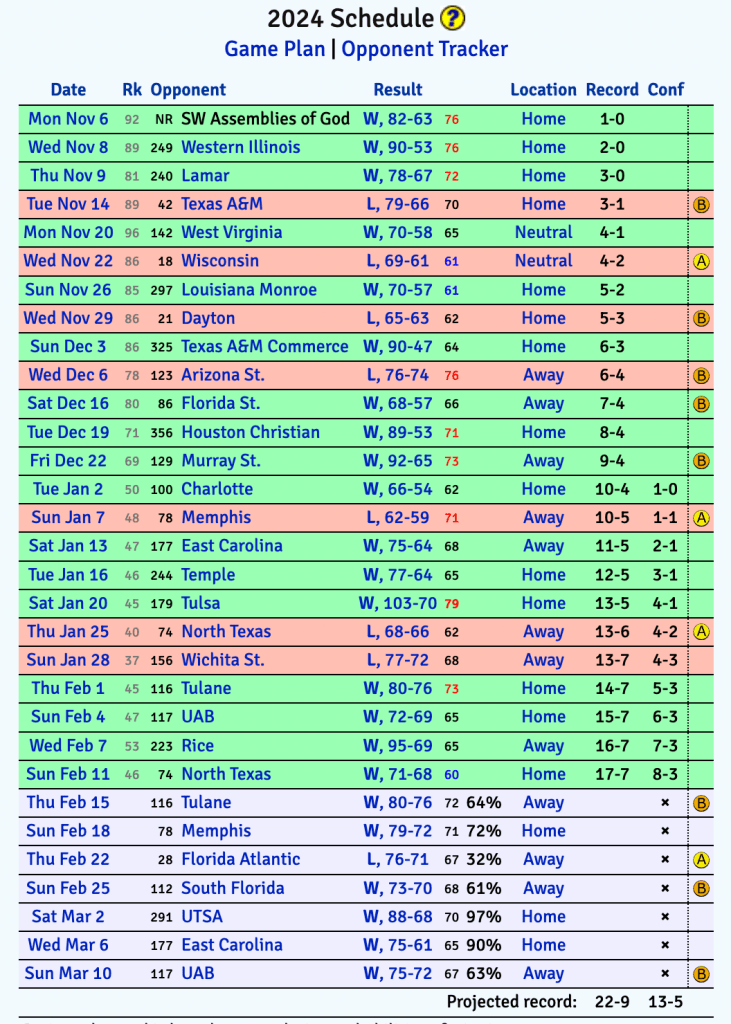Click the Sun Mar 10 date link

coord(68,973)
